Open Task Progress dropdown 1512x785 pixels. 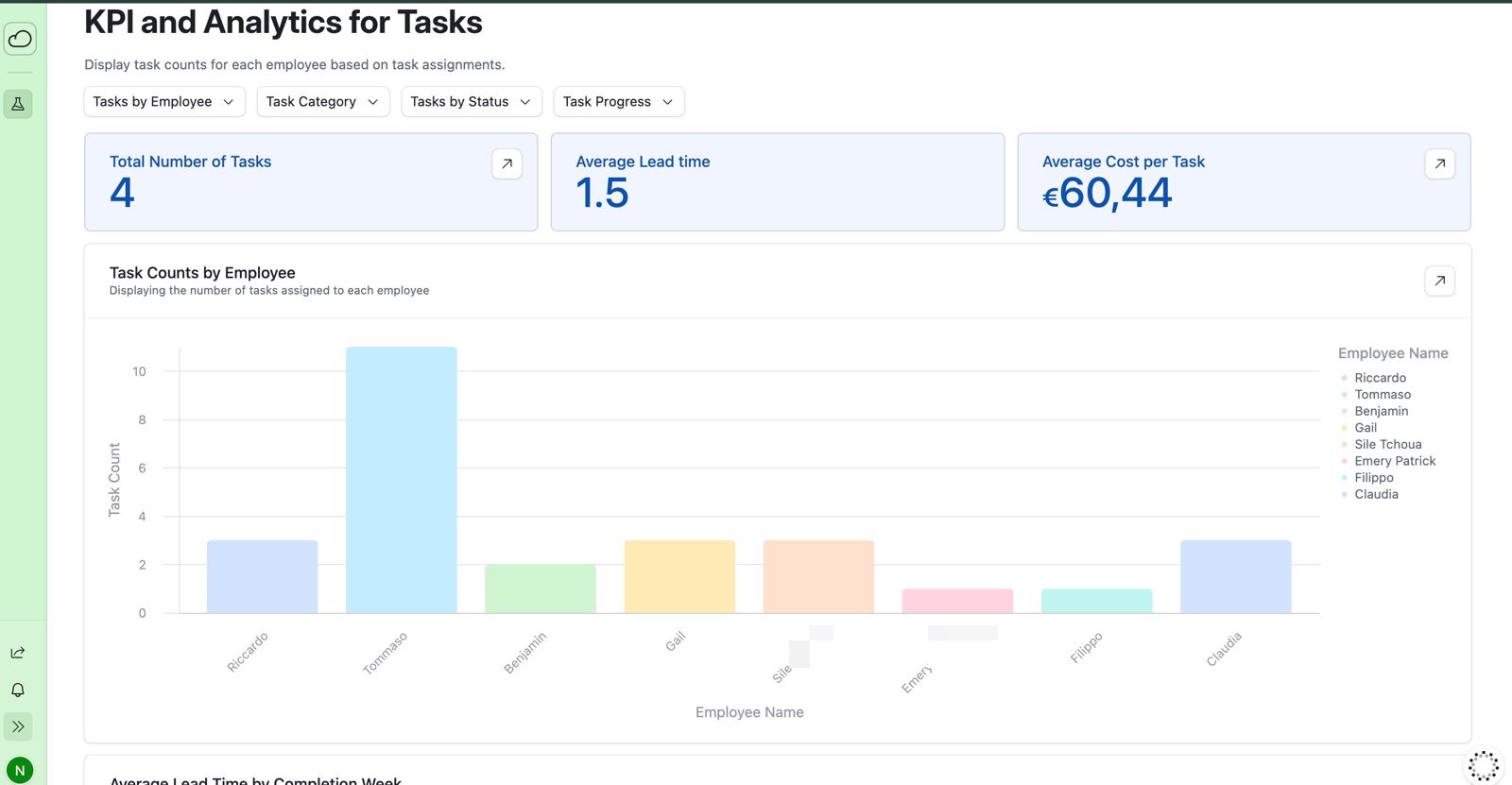619,102
